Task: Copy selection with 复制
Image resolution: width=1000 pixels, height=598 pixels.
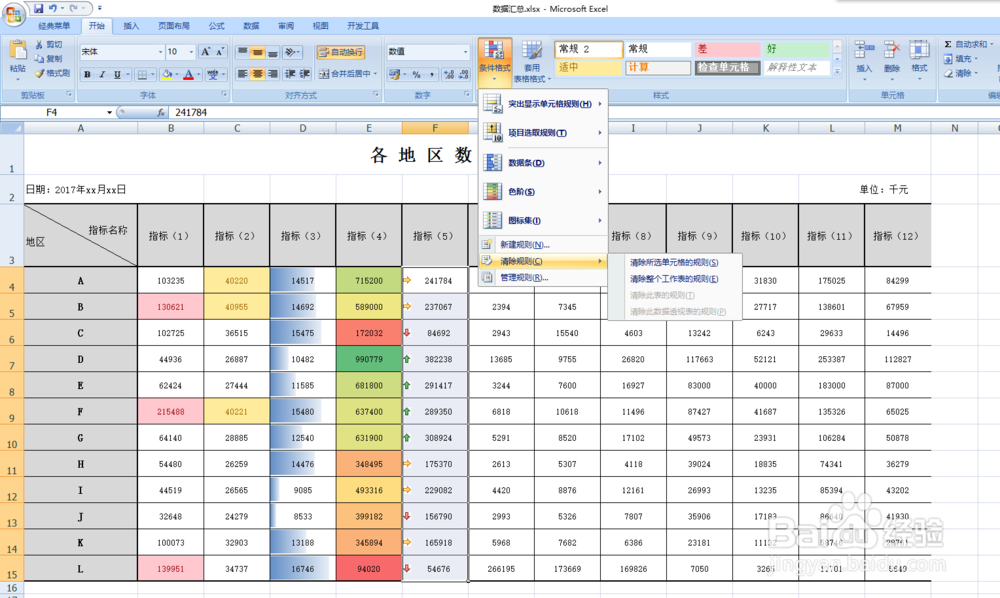Action: (x=49, y=59)
